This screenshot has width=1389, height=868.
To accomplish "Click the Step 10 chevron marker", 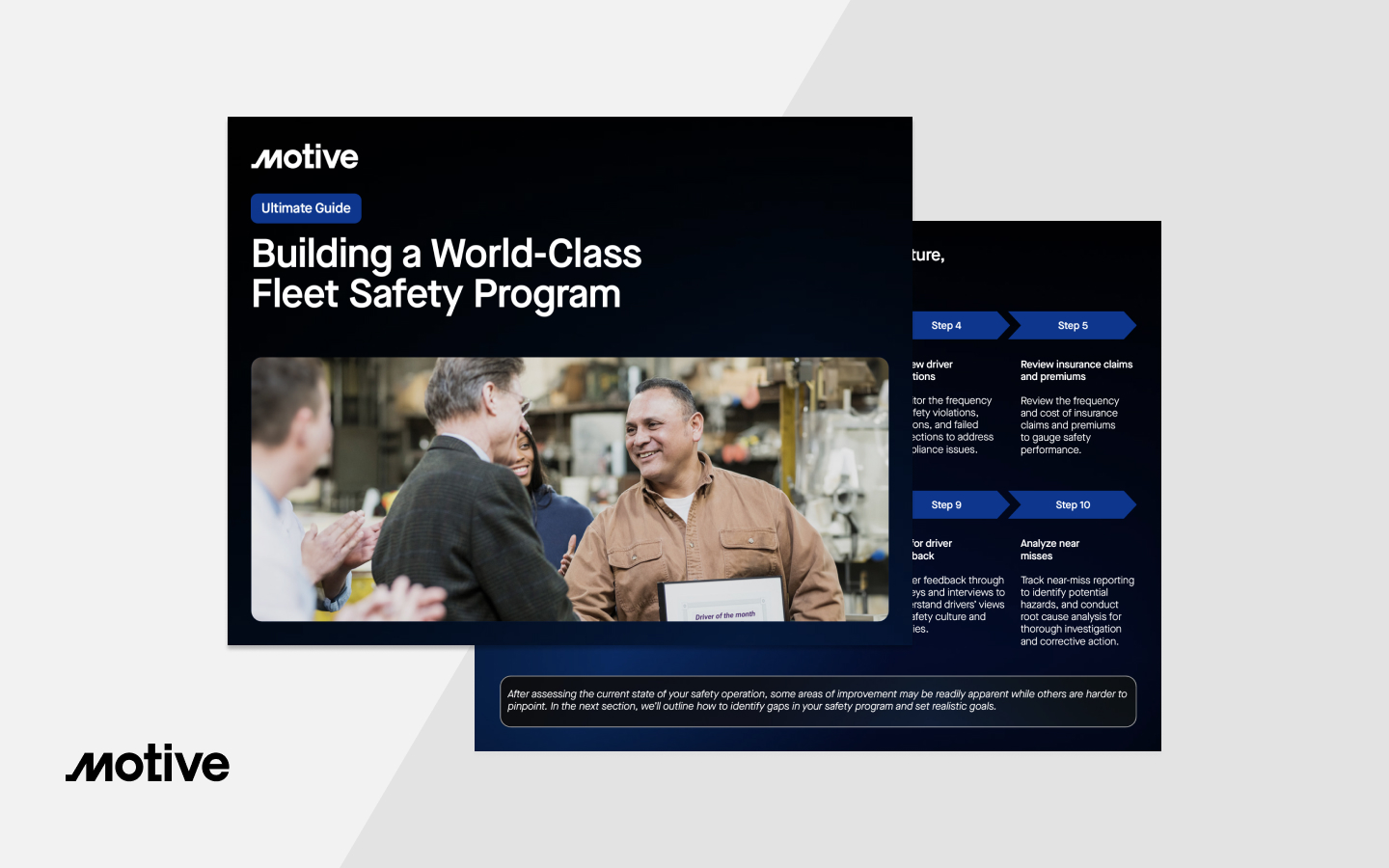I will pyautogui.click(x=1073, y=503).
